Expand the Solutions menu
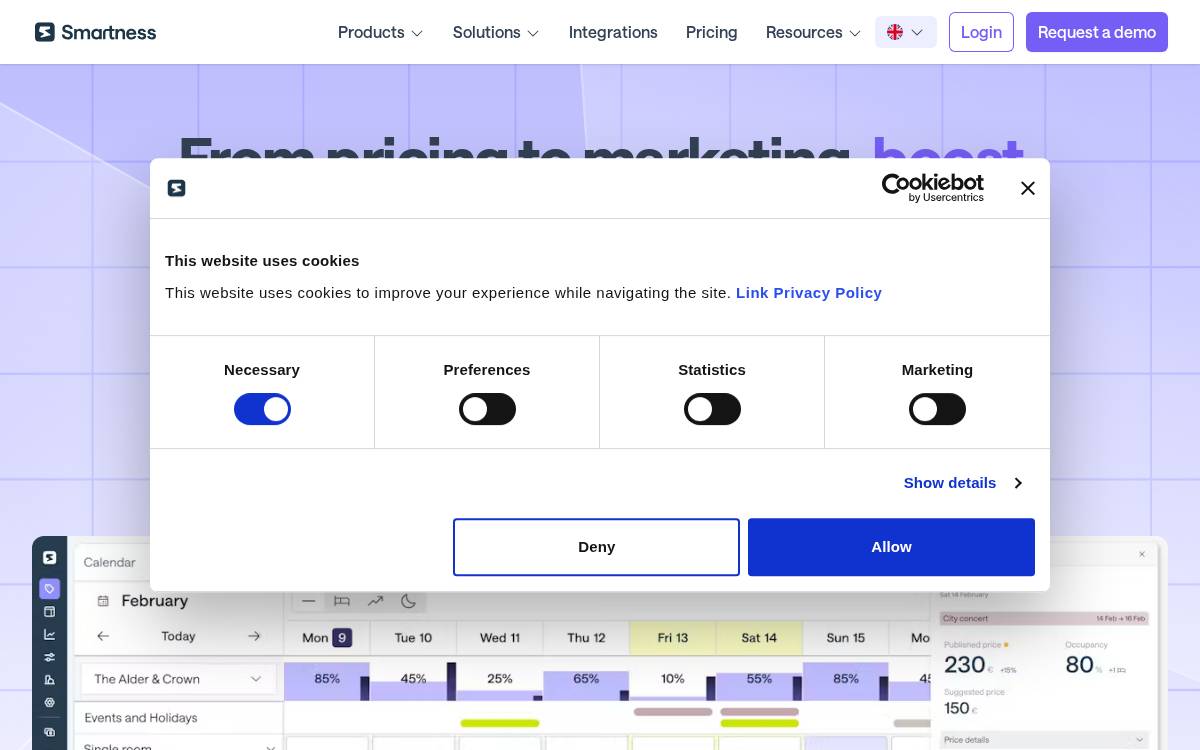The image size is (1200, 750). pos(496,32)
